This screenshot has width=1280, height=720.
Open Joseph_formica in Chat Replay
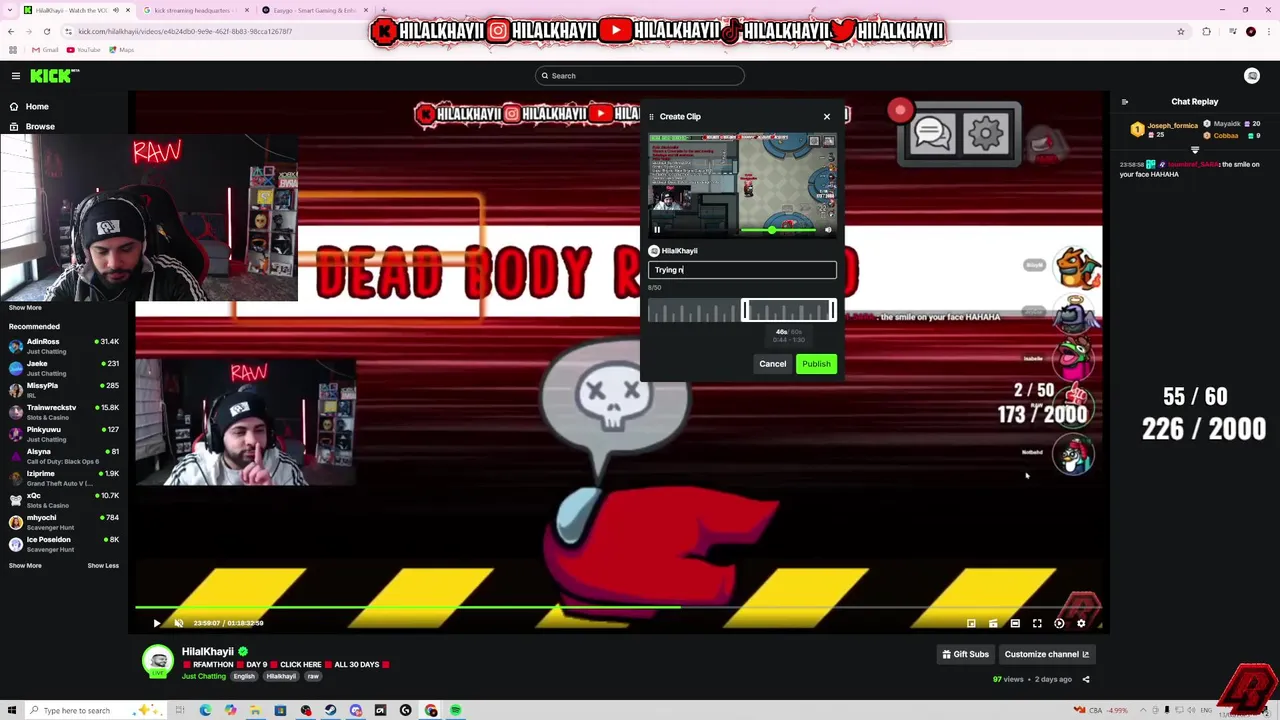pos(1173,126)
